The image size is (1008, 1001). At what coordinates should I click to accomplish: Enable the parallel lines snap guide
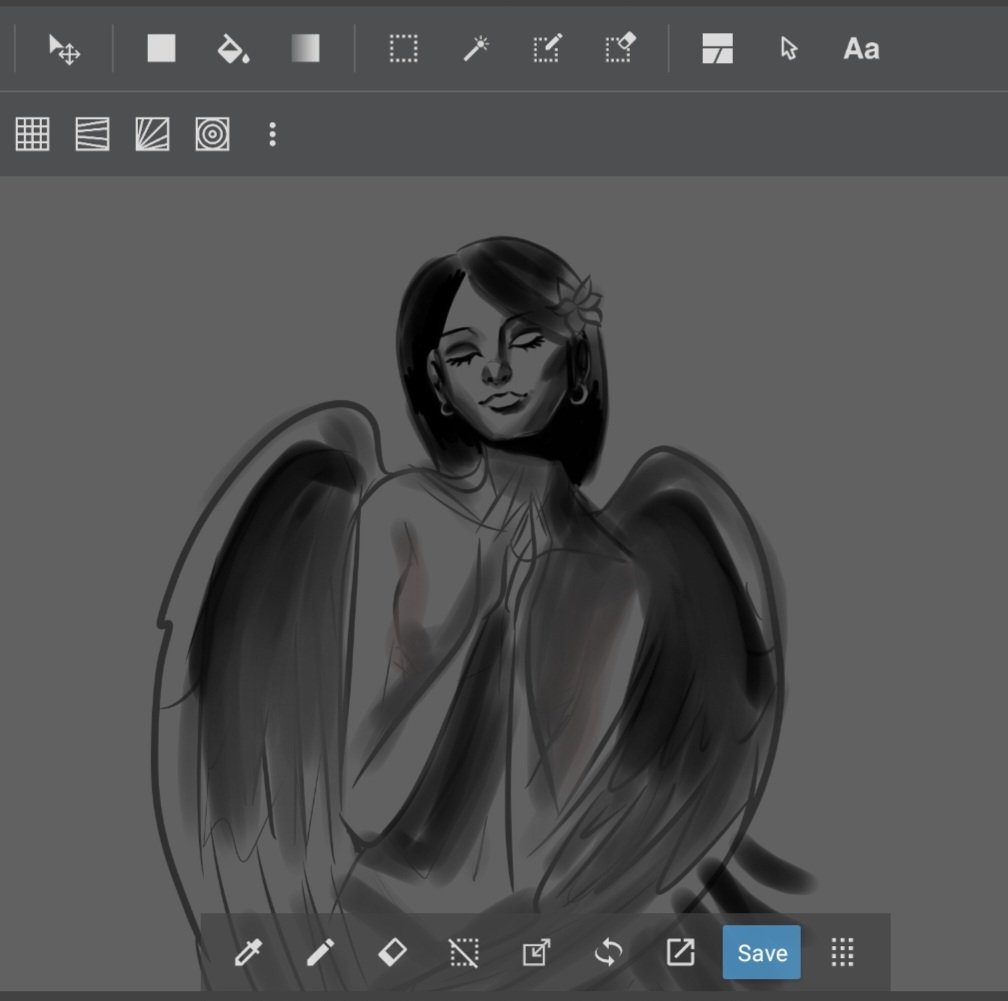point(93,134)
